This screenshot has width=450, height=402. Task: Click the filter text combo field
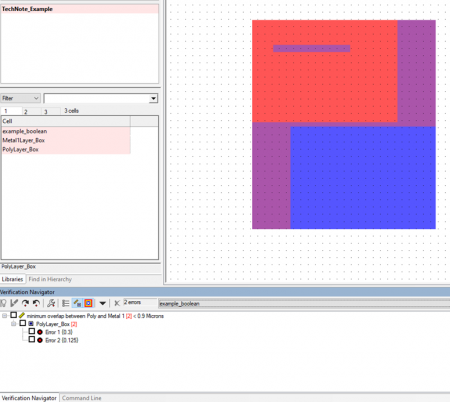(101, 98)
